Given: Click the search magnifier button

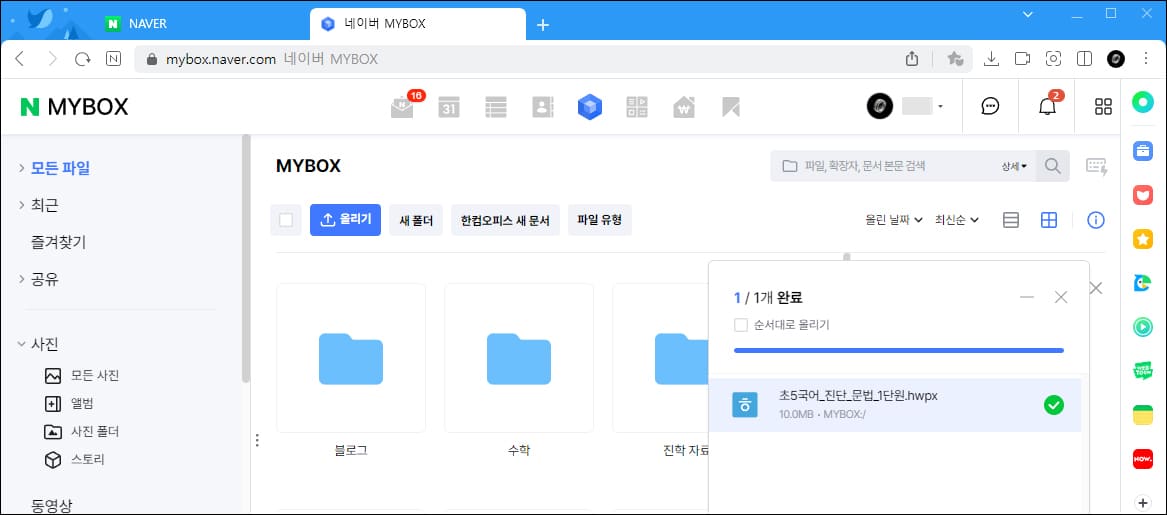Looking at the screenshot, I should (x=1052, y=166).
